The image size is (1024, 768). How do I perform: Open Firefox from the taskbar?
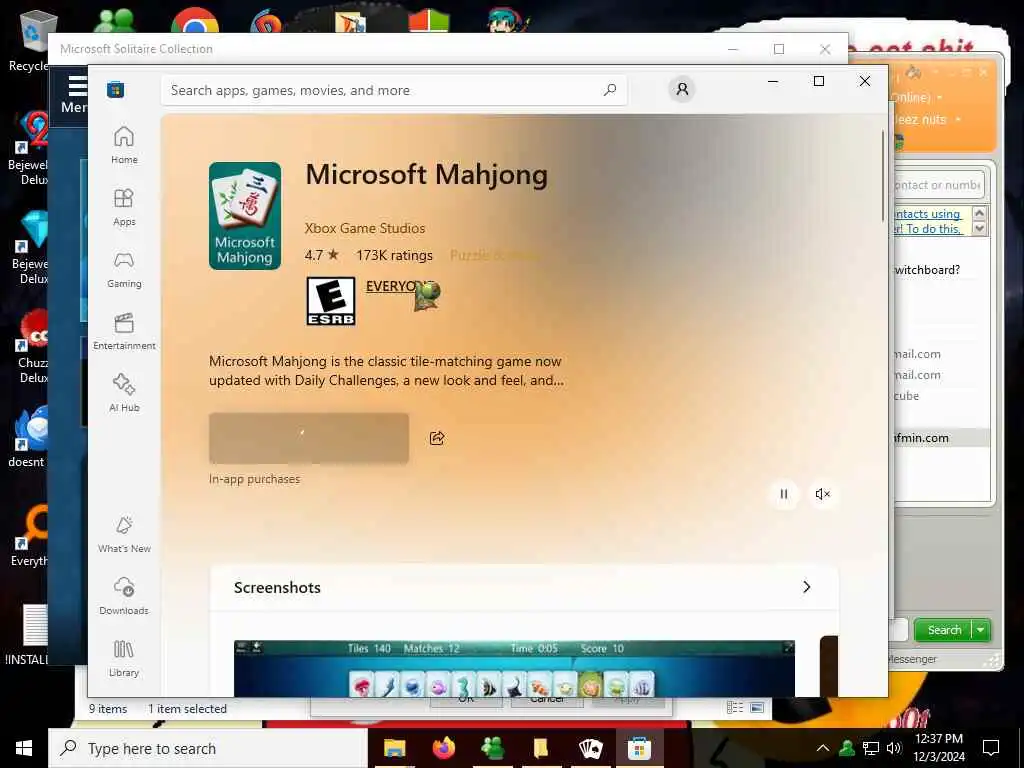[x=443, y=748]
